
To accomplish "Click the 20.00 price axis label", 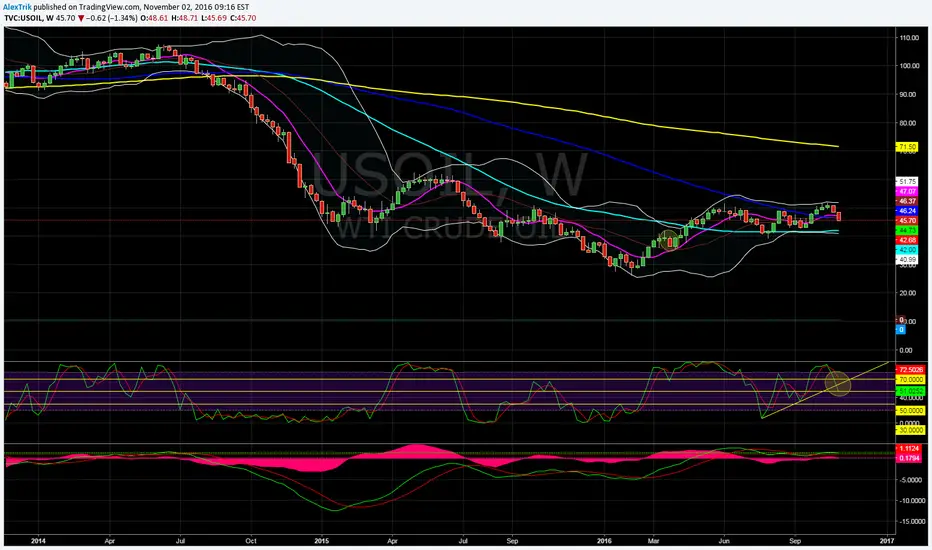I will [909, 293].
